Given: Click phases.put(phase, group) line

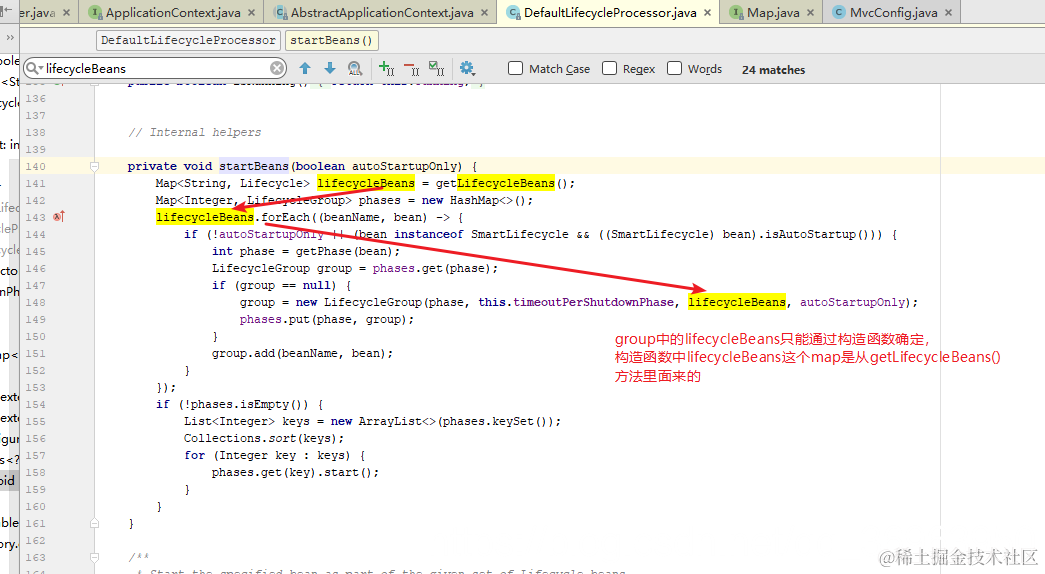Looking at the screenshot, I should (x=327, y=319).
